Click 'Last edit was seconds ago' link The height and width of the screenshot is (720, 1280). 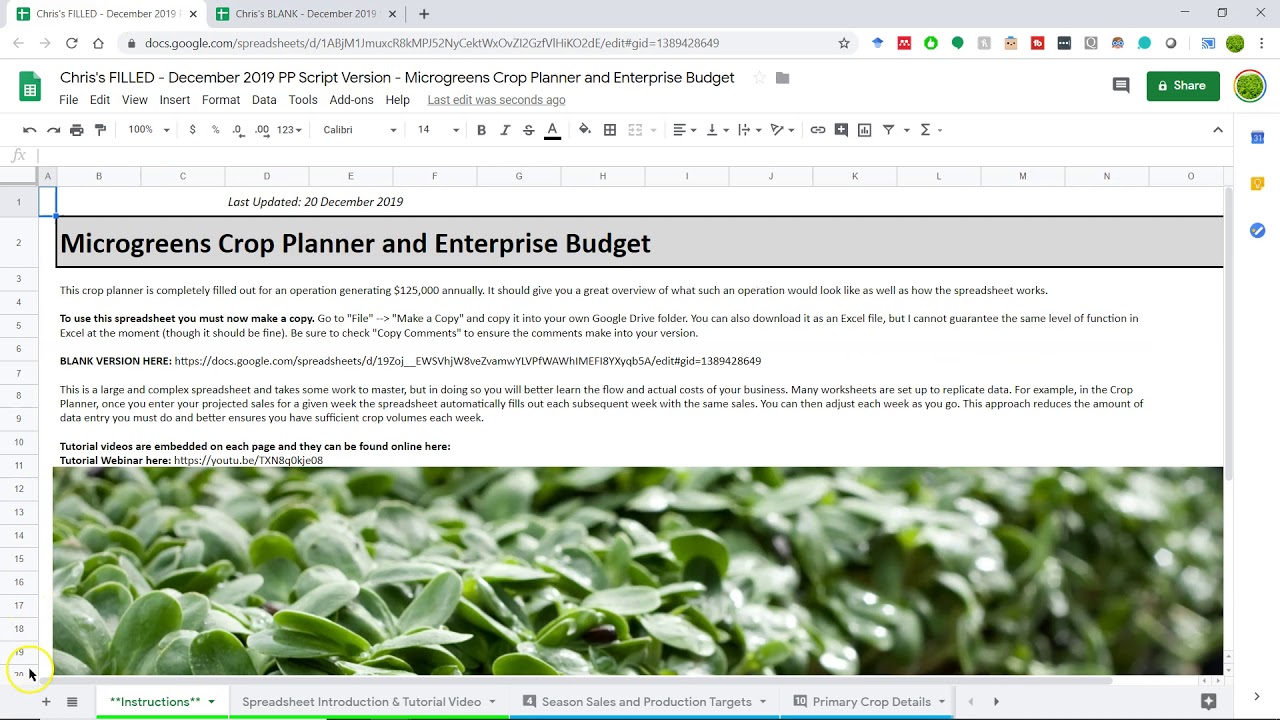(496, 100)
